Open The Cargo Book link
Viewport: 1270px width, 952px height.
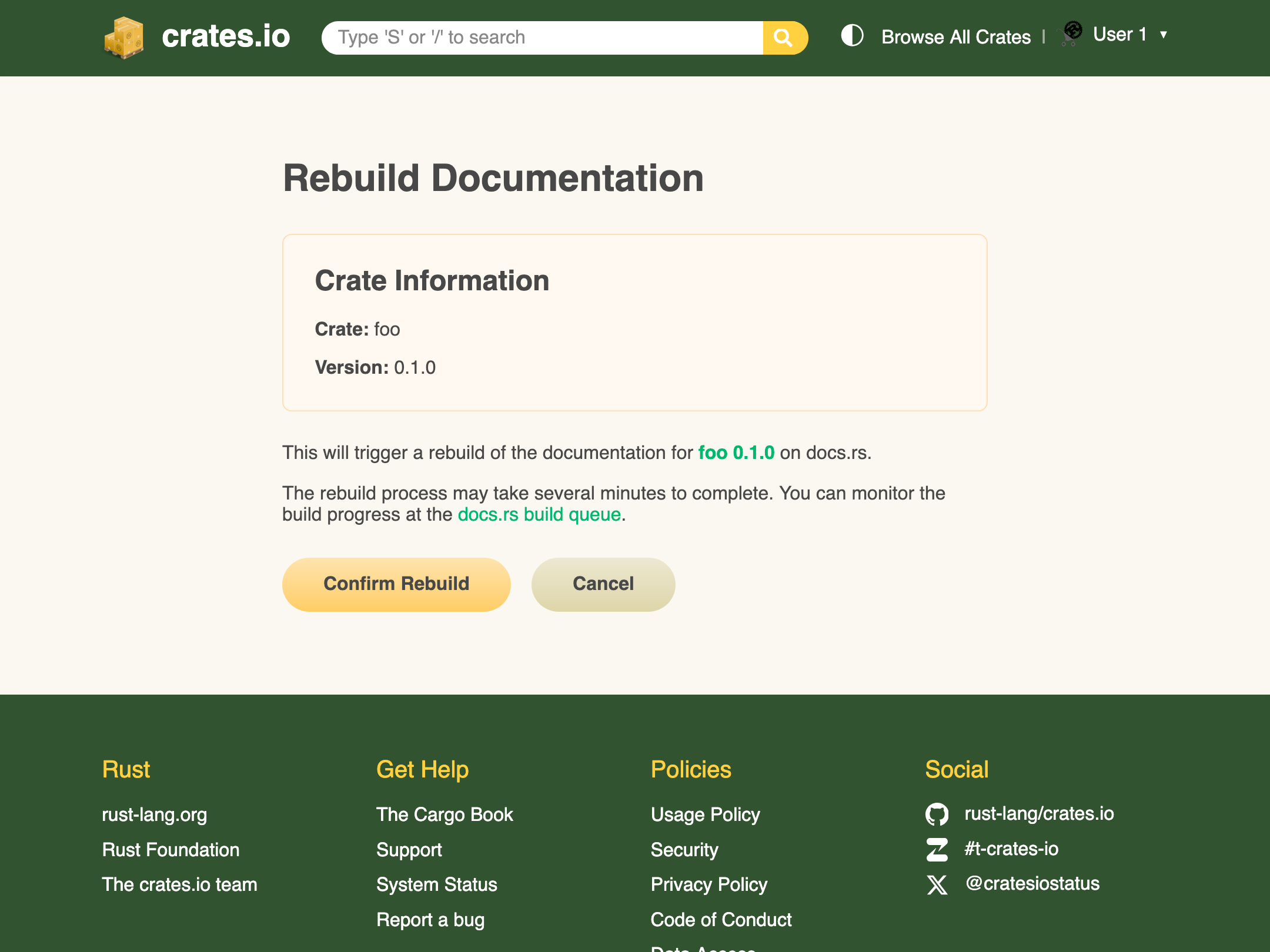[x=444, y=814]
